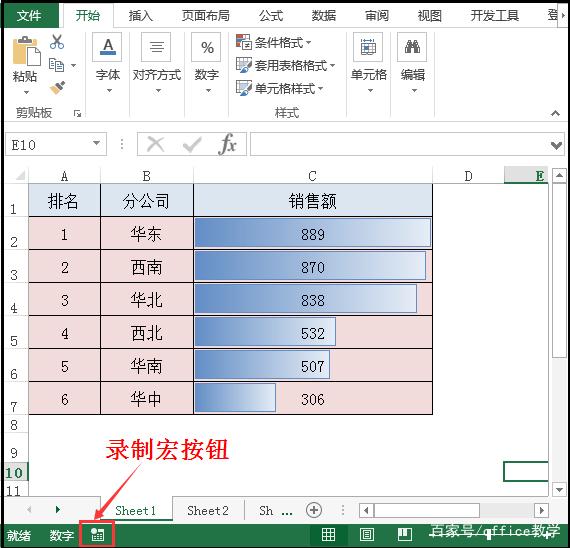Select the 华中 cell
Screen dimensions: 570x548
[x=147, y=399]
